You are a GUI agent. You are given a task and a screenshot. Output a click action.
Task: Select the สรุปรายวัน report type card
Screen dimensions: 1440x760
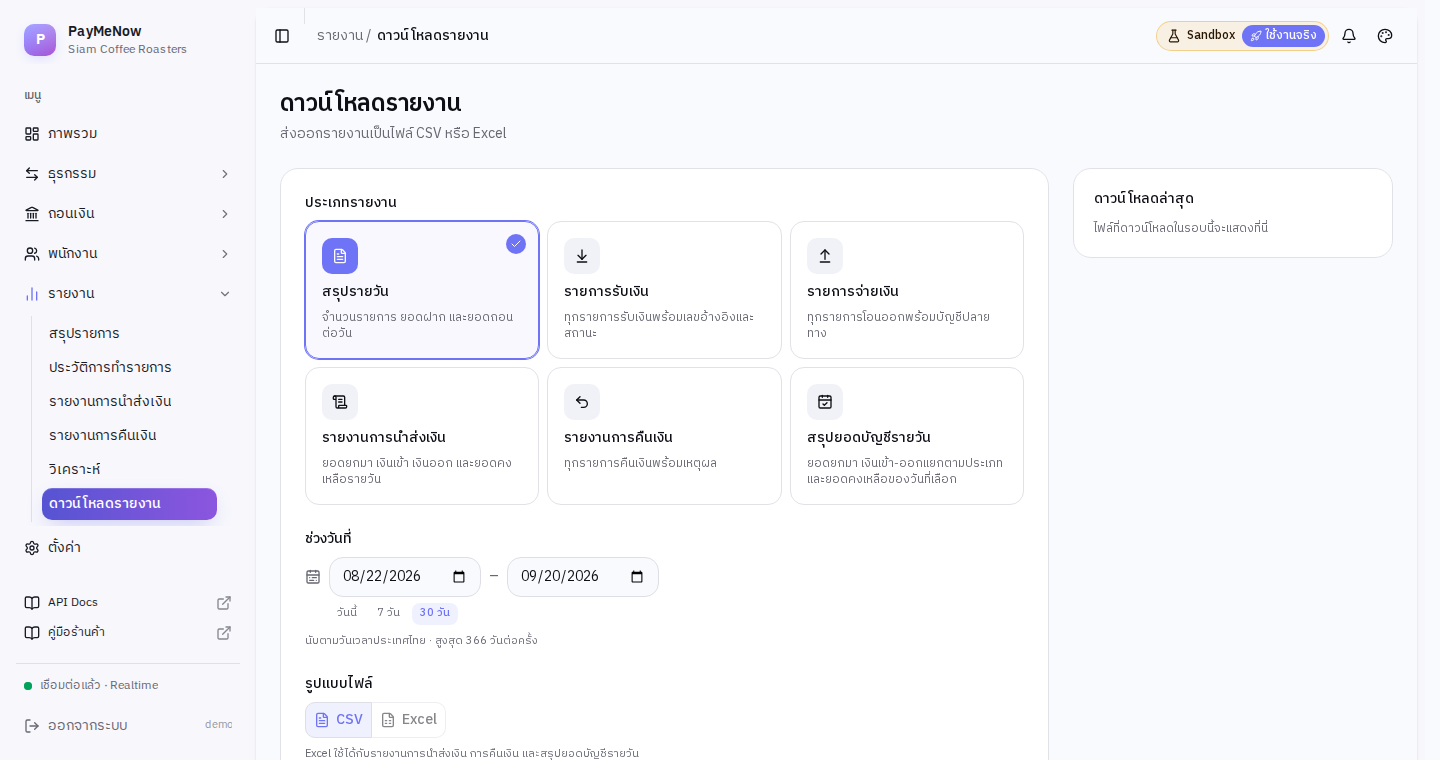422,290
